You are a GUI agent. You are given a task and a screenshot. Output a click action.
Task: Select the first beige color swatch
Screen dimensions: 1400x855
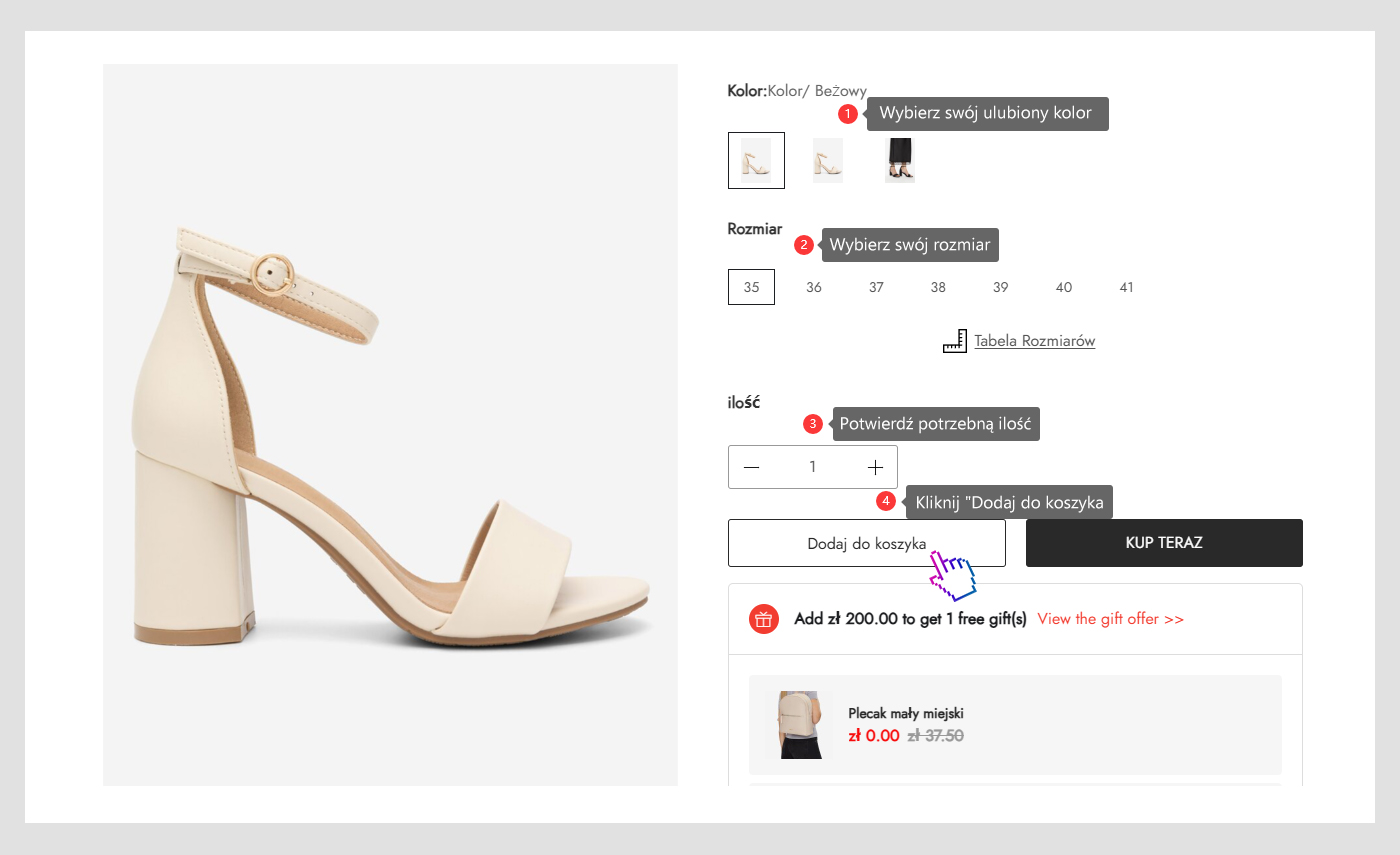tap(756, 160)
